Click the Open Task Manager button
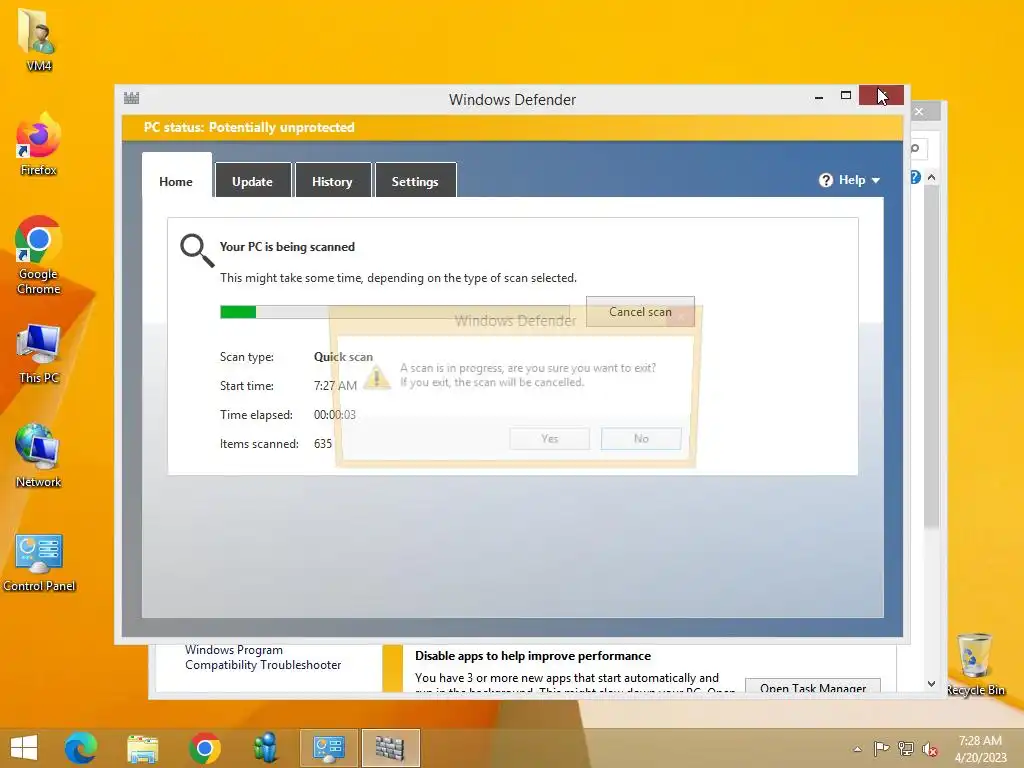 click(x=813, y=687)
